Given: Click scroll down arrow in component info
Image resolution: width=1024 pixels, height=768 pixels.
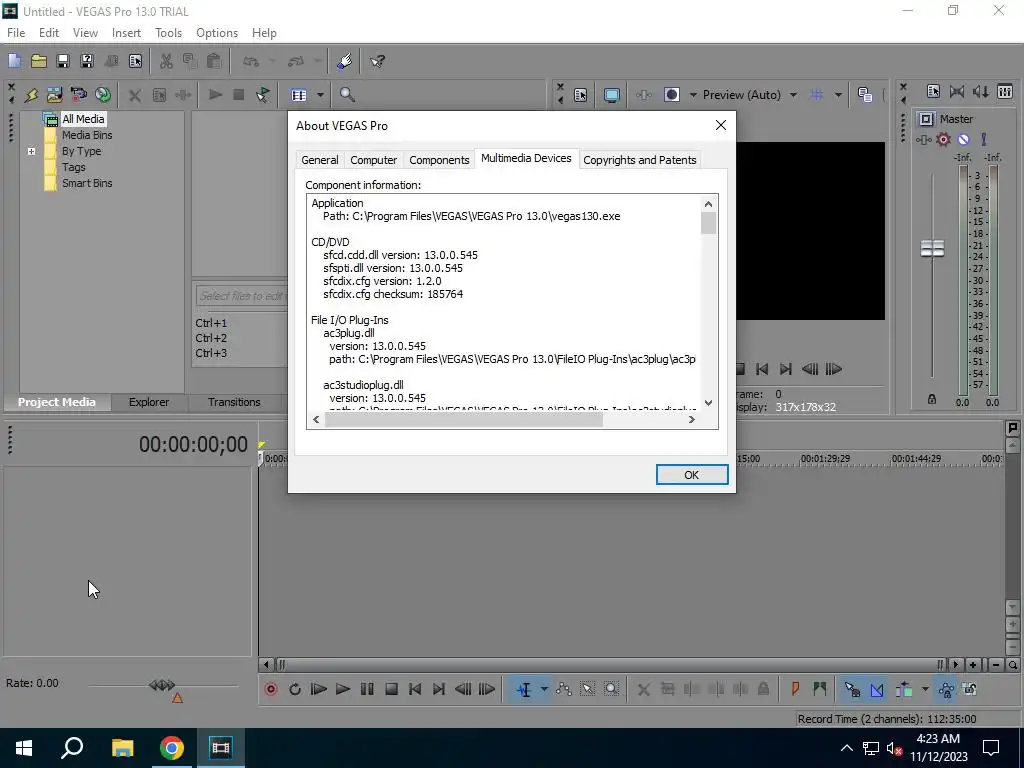Looking at the screenshot, I should (709, 403).
